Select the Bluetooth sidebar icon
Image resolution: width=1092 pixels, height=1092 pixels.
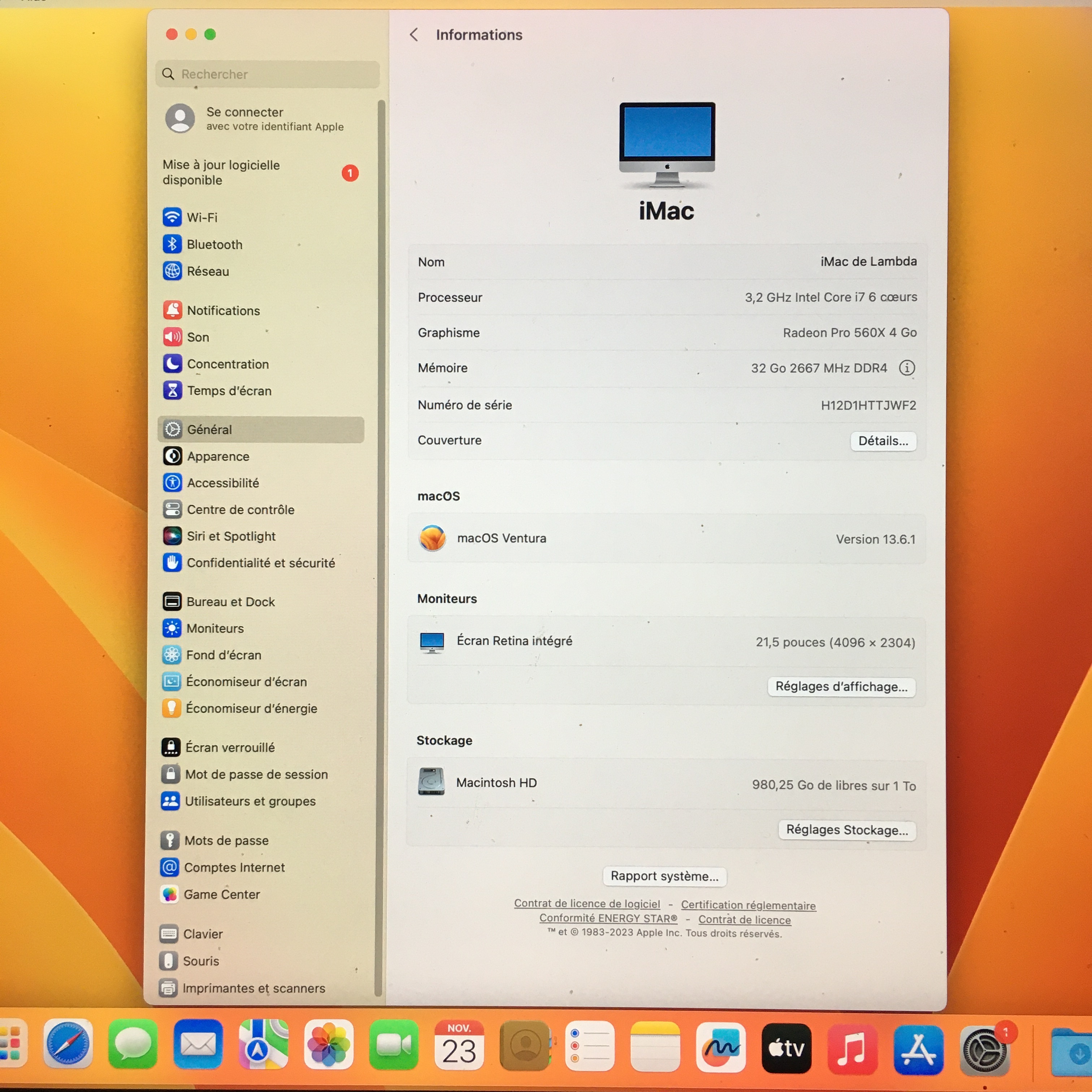pyautogui.click(x=172, y=244)
